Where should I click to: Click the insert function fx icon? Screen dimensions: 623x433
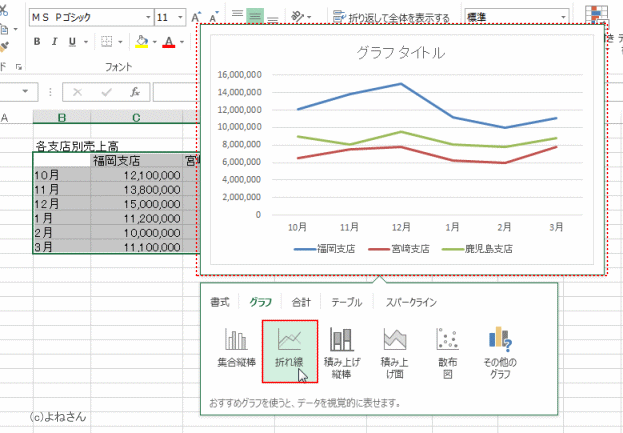(134, 91)
